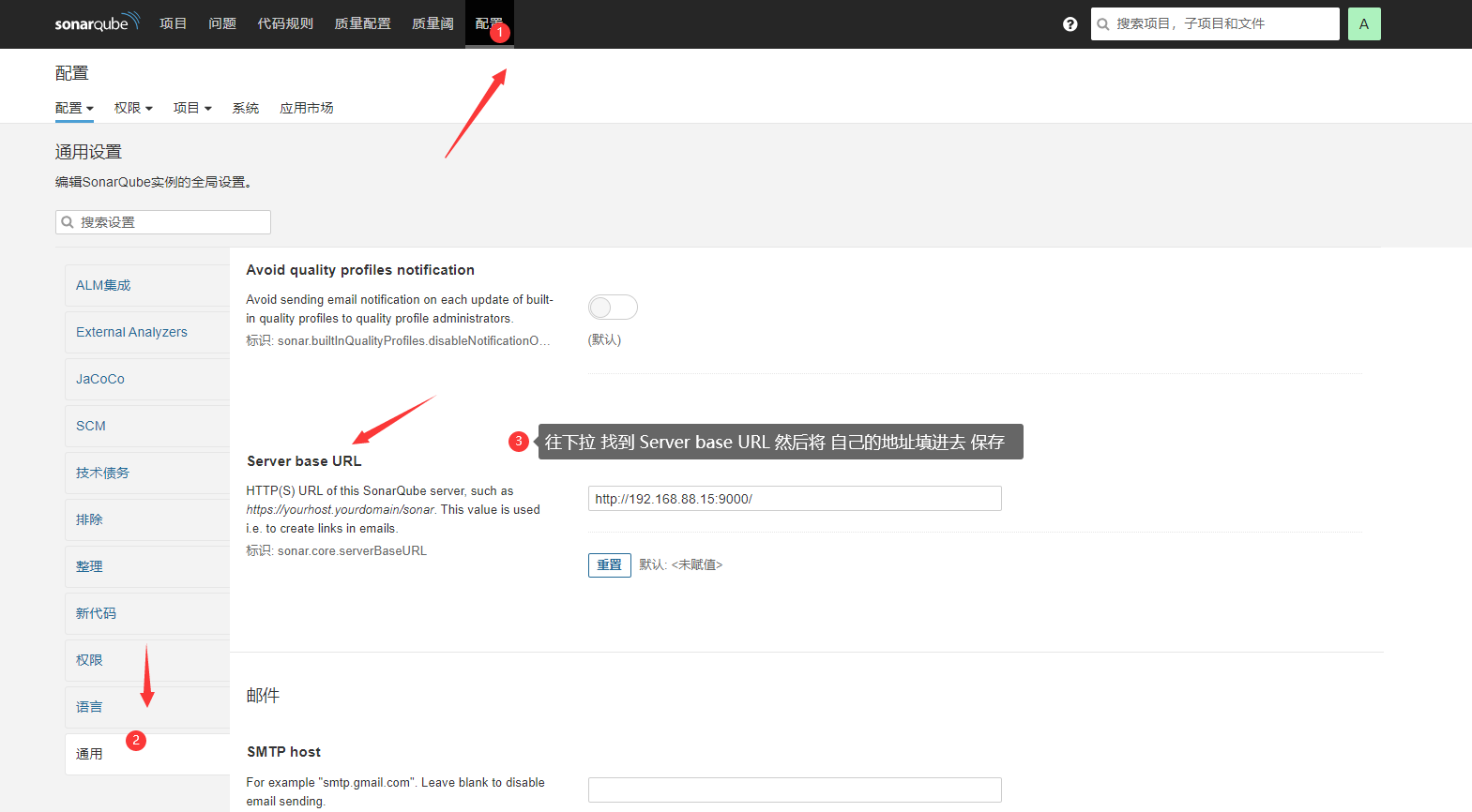Image resolution: width=1472 pixels, height=812 pixels.
Task: Open the help question mark icon
Action: click(x=1070, y=24)
